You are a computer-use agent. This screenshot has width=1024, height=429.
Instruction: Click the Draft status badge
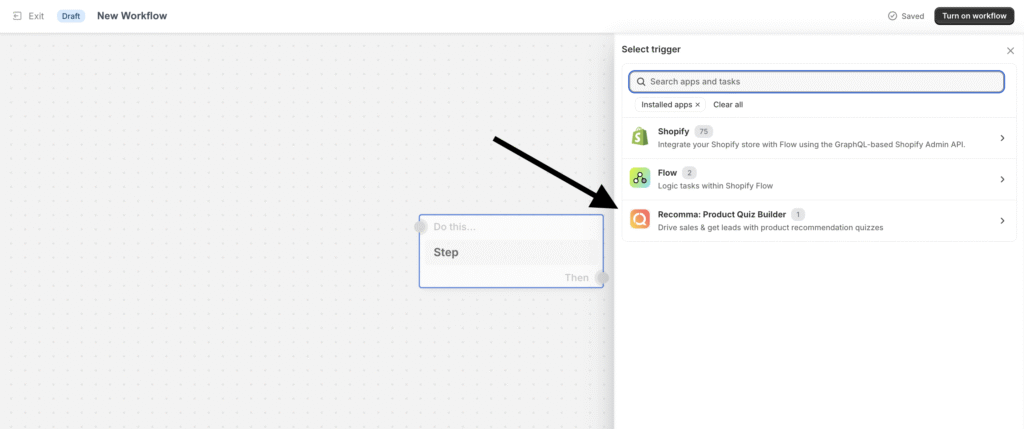71,16
